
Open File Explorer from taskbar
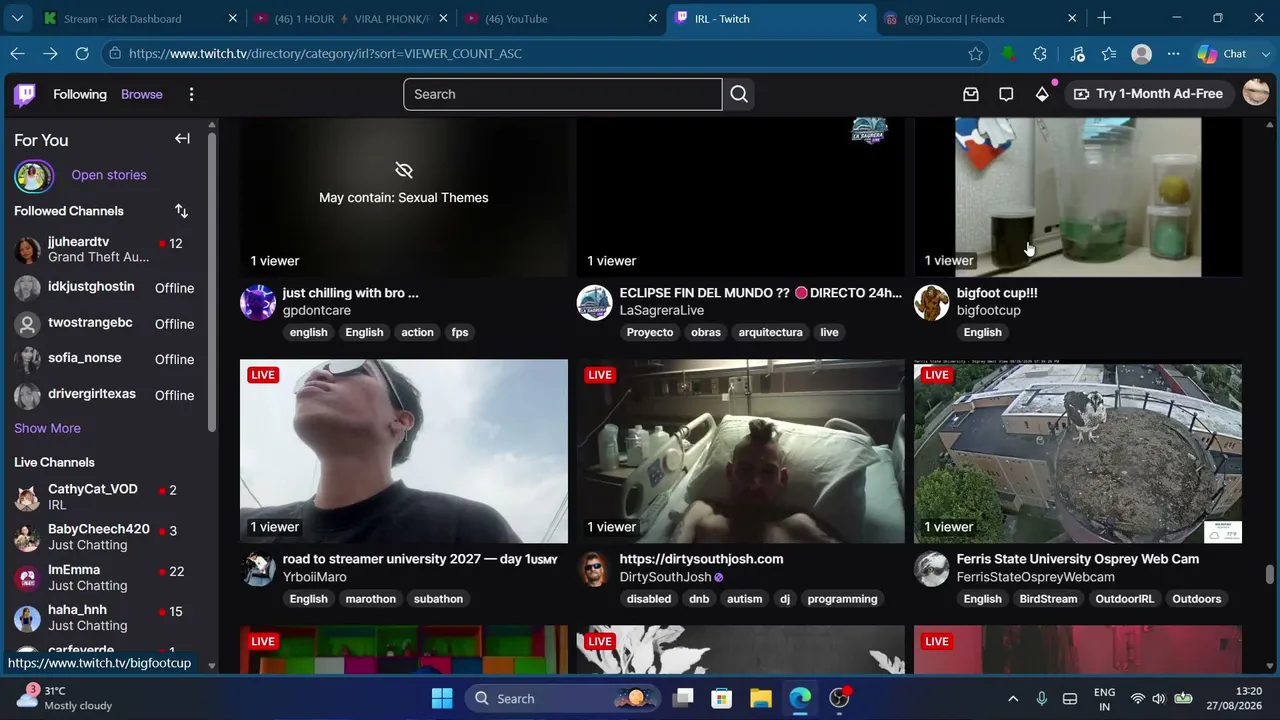761,698
